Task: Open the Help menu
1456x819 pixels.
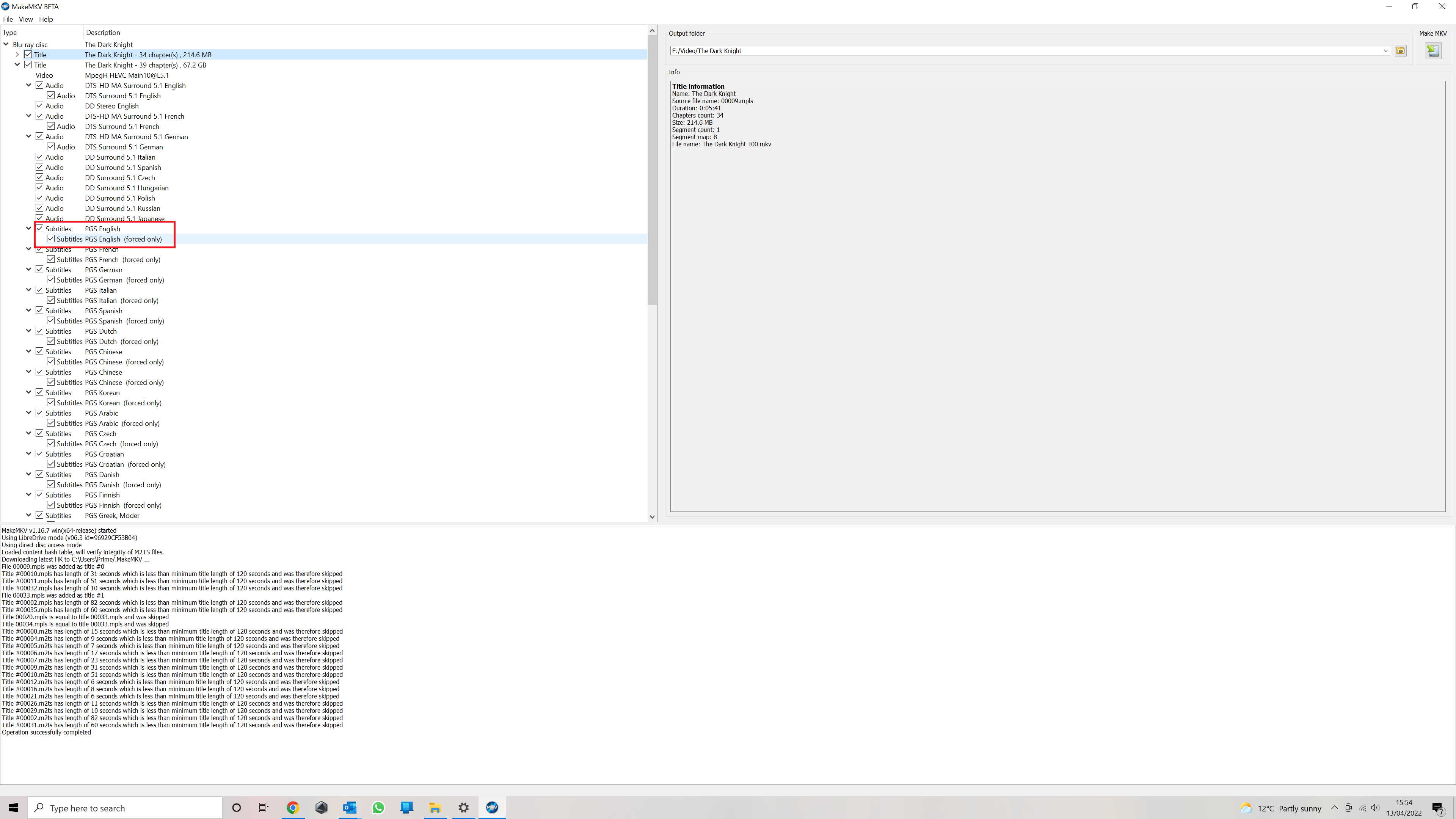Action: [46, 19]
